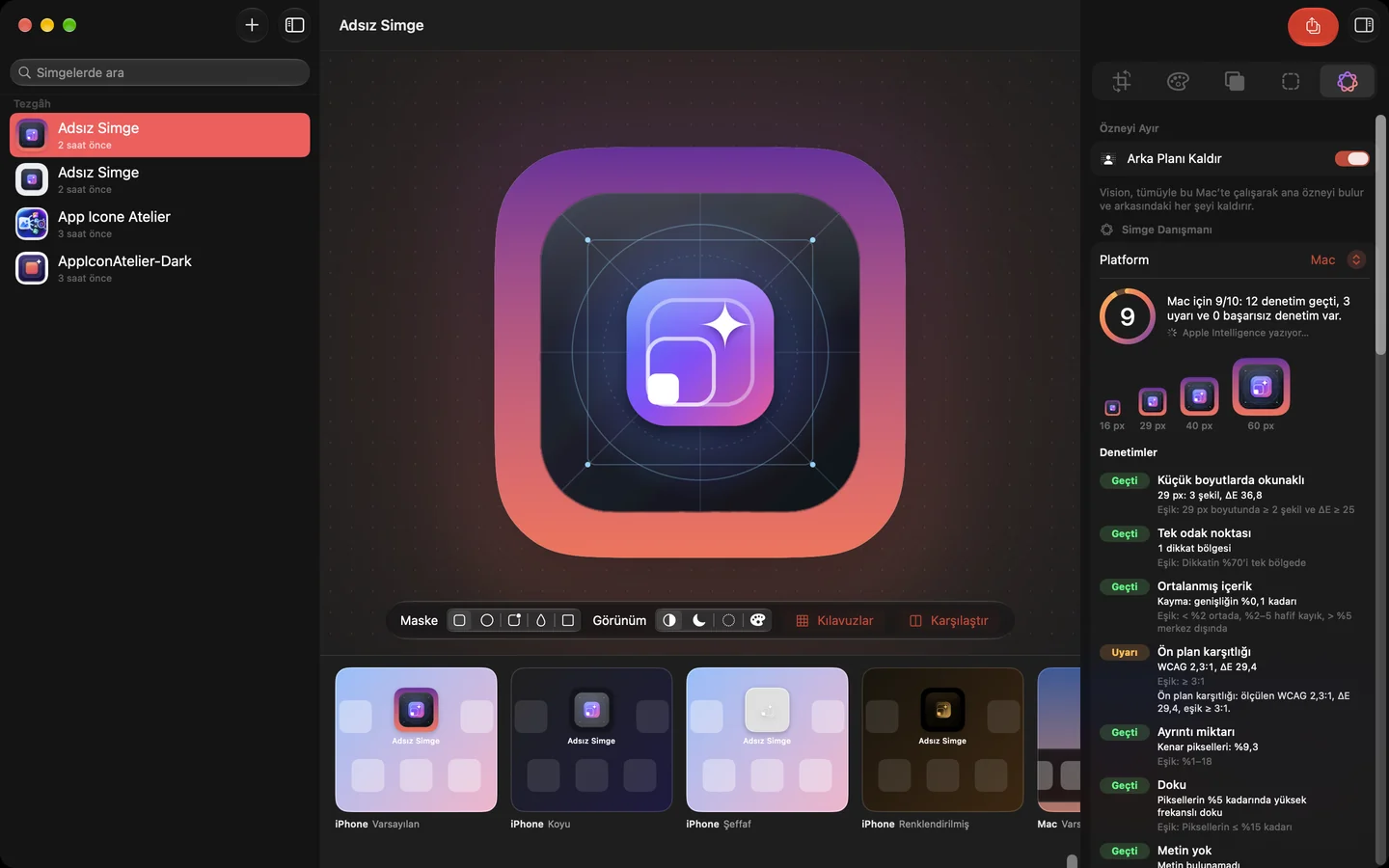This screenshot has height=868, width=1389.
Task: Click the inspector vertical scrollbar
Action: [x=1380, y=235]
